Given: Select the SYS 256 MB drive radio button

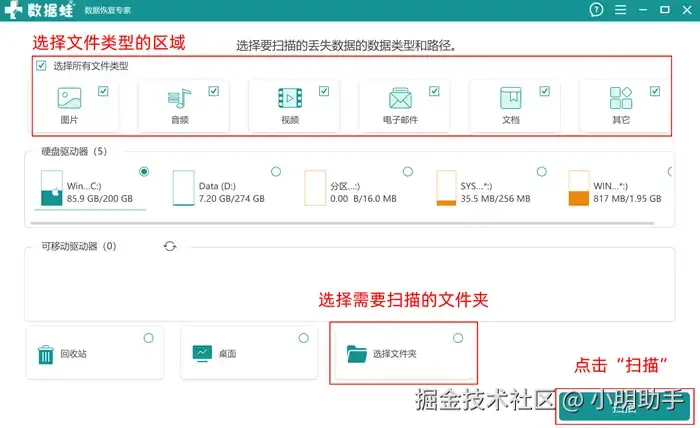Looking at the screenshot, I should tap(542, 171).
